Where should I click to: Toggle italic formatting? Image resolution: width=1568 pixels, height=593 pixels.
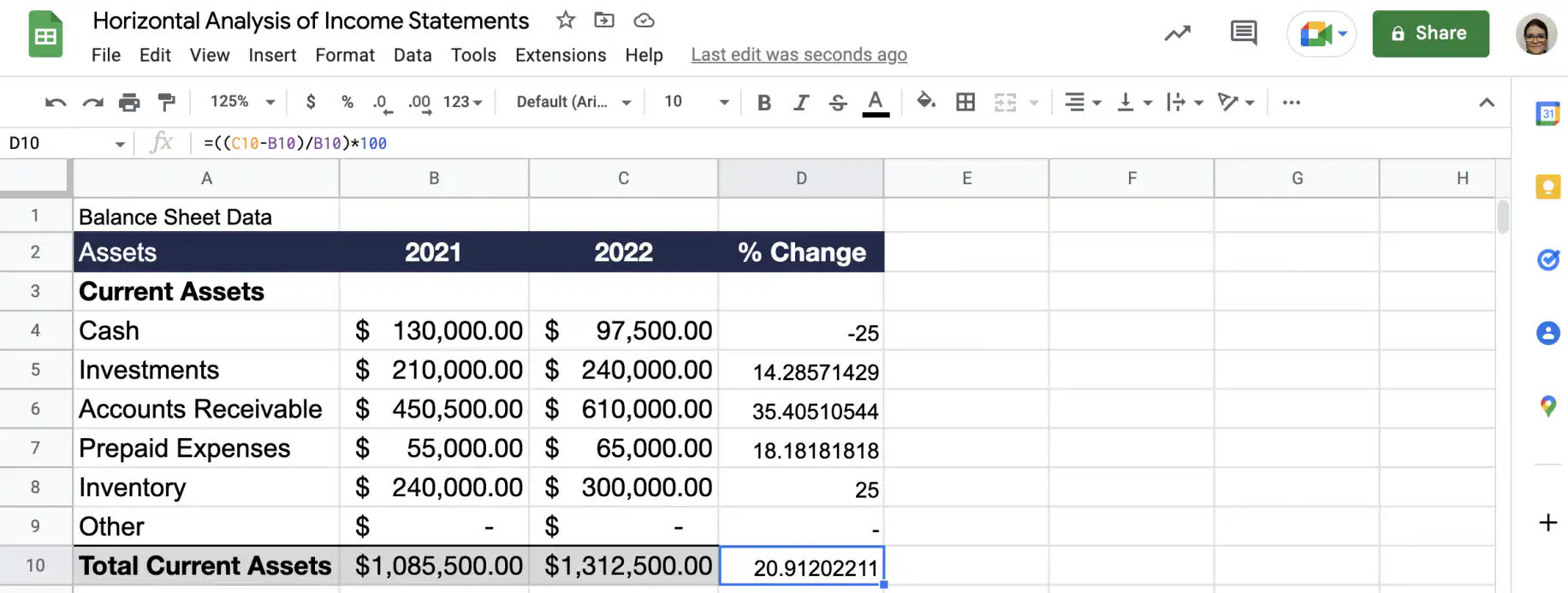(801, 103)
